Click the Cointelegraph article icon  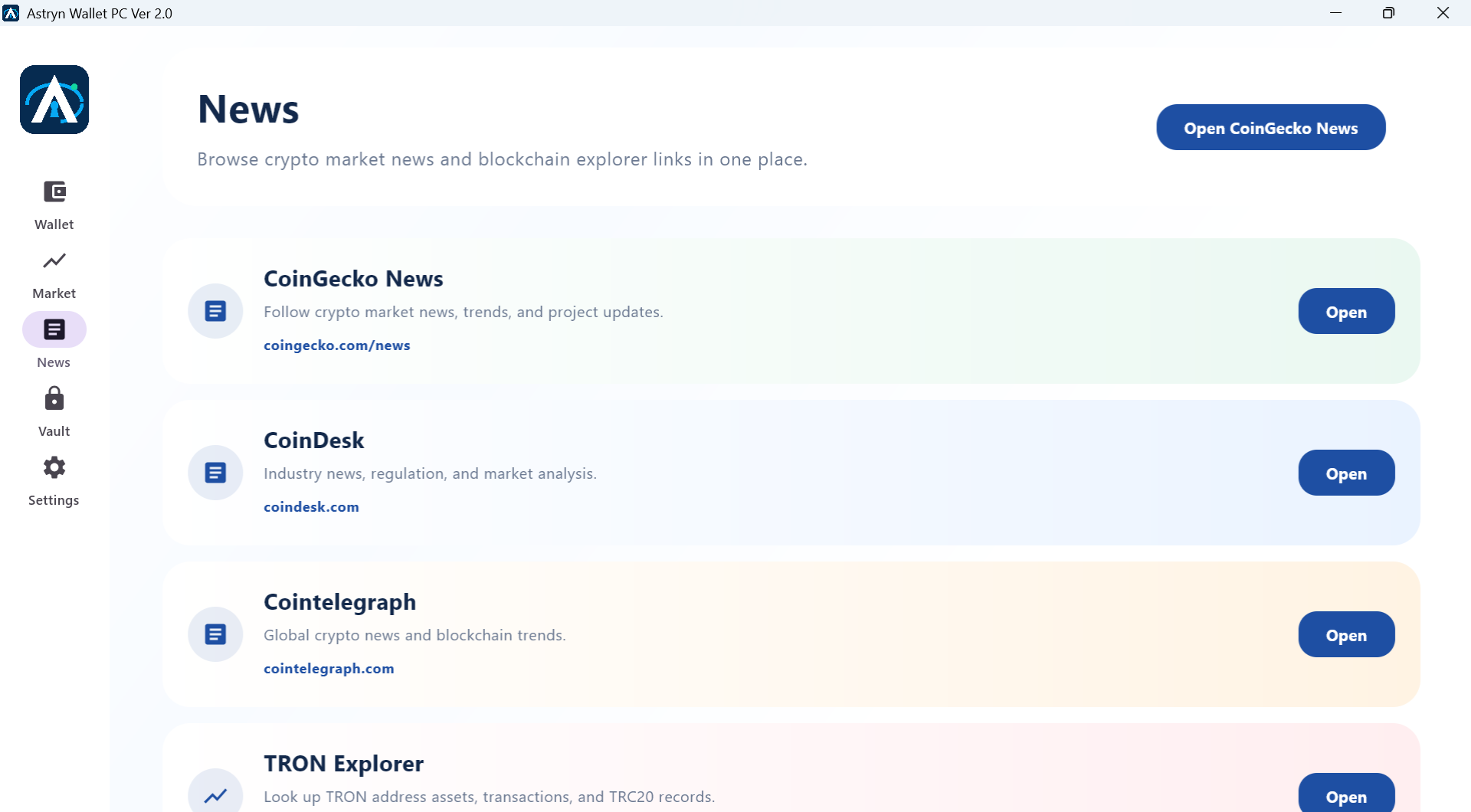tap(215, 634)
